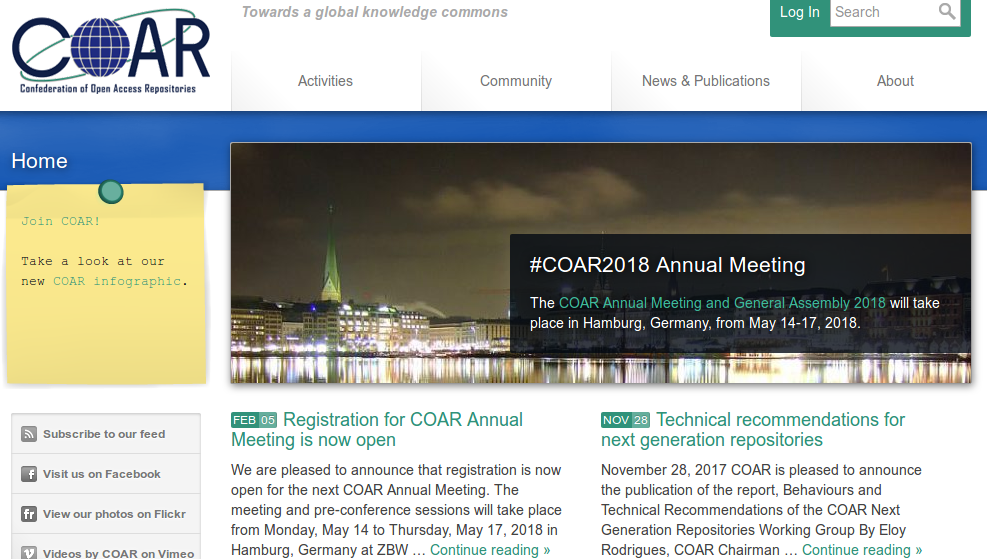987x559 pixels.
Task: Open COAR Annual Meeting and General Assembly 2018 link
Action: tap(722, 302)
